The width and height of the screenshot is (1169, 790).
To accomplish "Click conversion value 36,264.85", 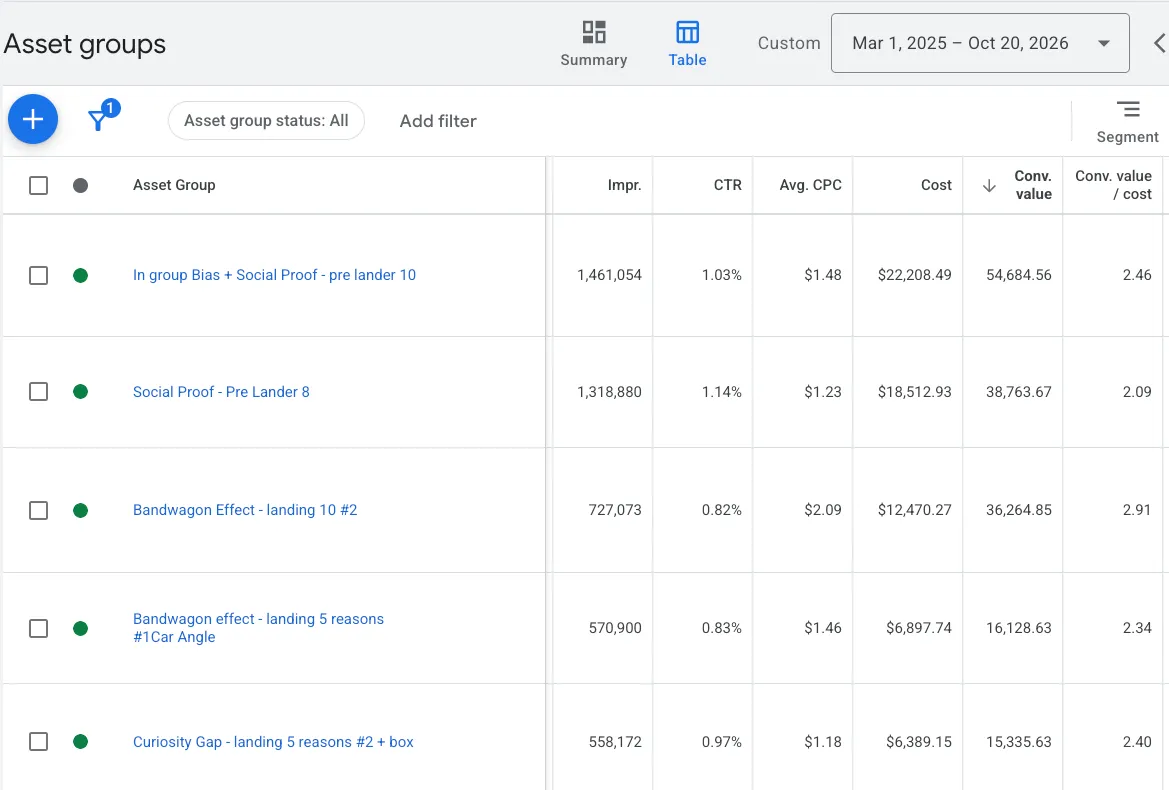I will (1018, 510).
